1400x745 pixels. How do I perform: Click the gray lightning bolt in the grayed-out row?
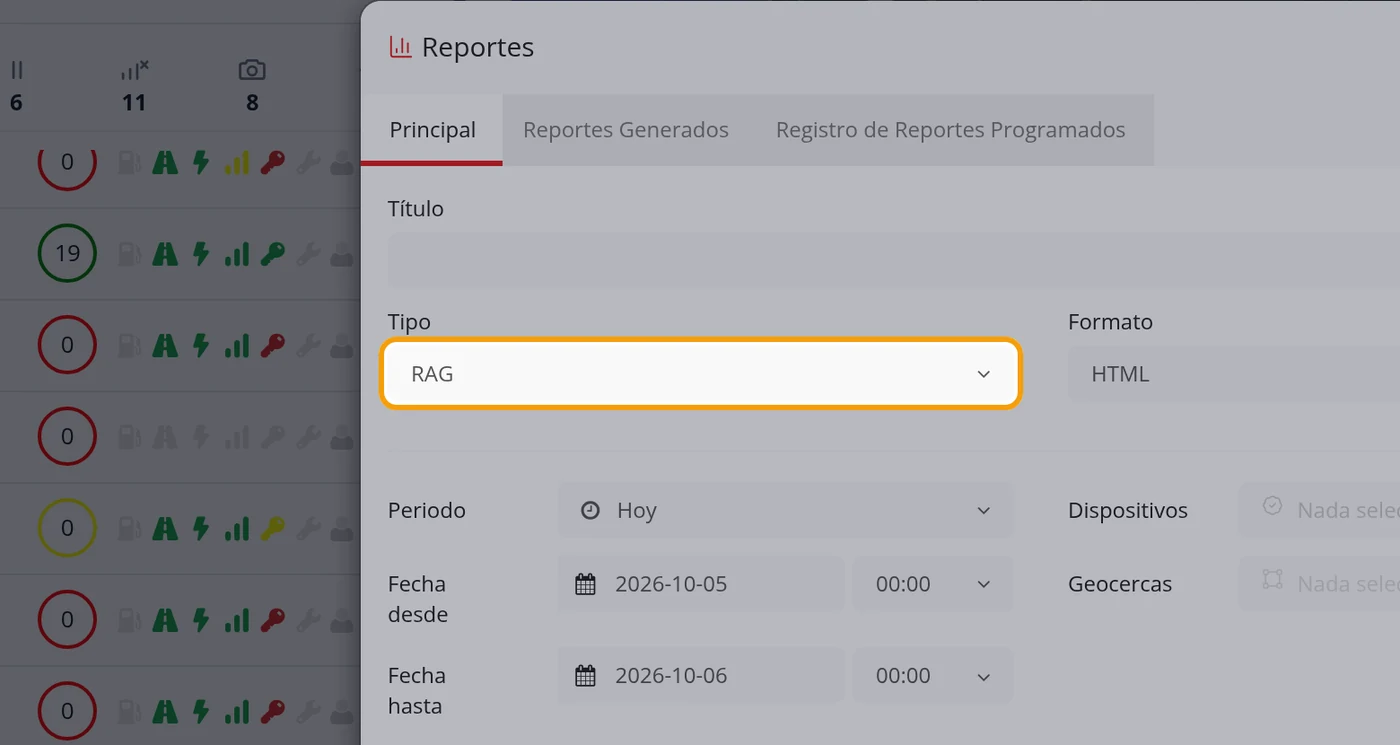201,436
